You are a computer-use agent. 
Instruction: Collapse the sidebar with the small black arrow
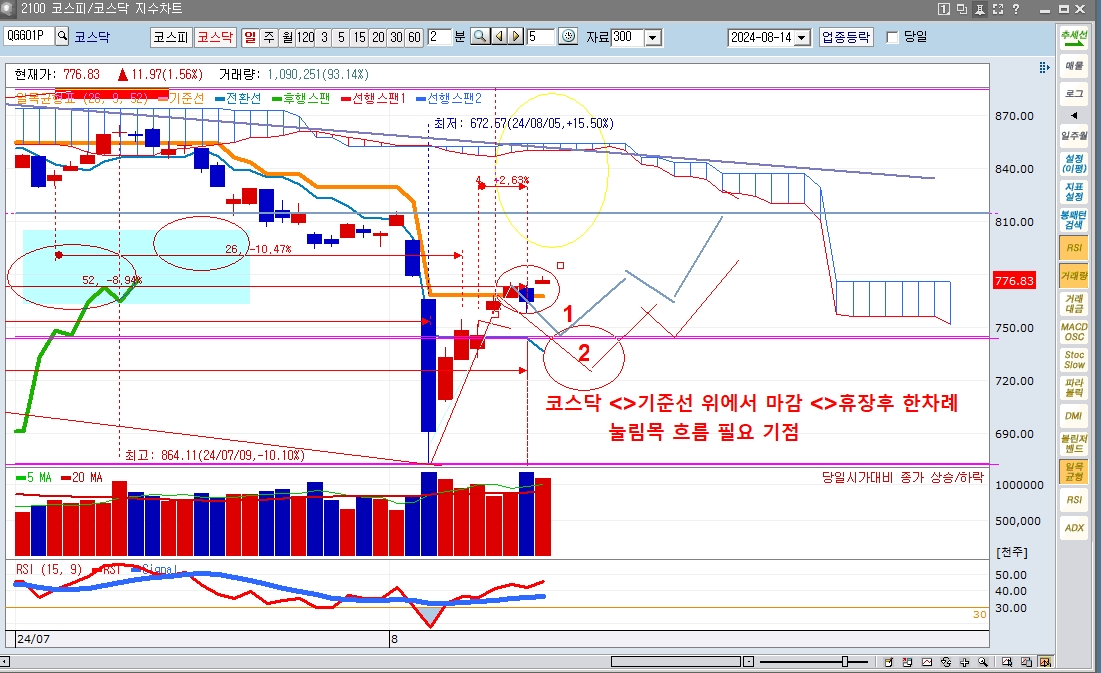click(x=1074, y=115)
